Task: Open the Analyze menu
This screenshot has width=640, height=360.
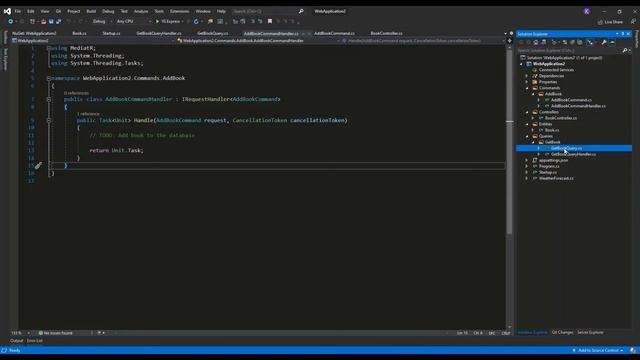Action: pyautogui.click(x=141, y=11)
